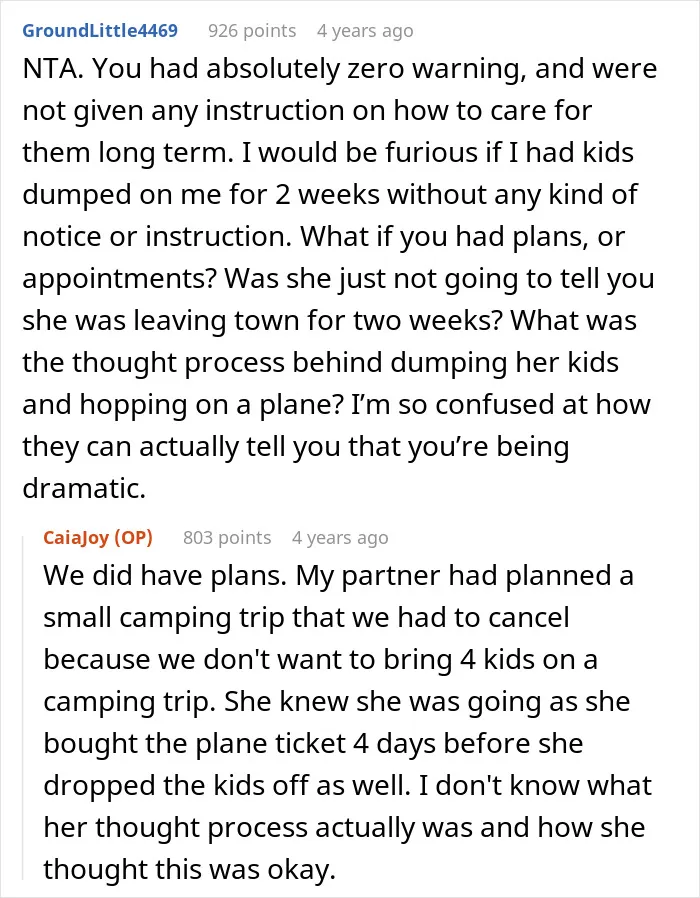Open the reply's '4 years ago' timestamp
Screen dimensions: 700x898
(x=340, y=538)
